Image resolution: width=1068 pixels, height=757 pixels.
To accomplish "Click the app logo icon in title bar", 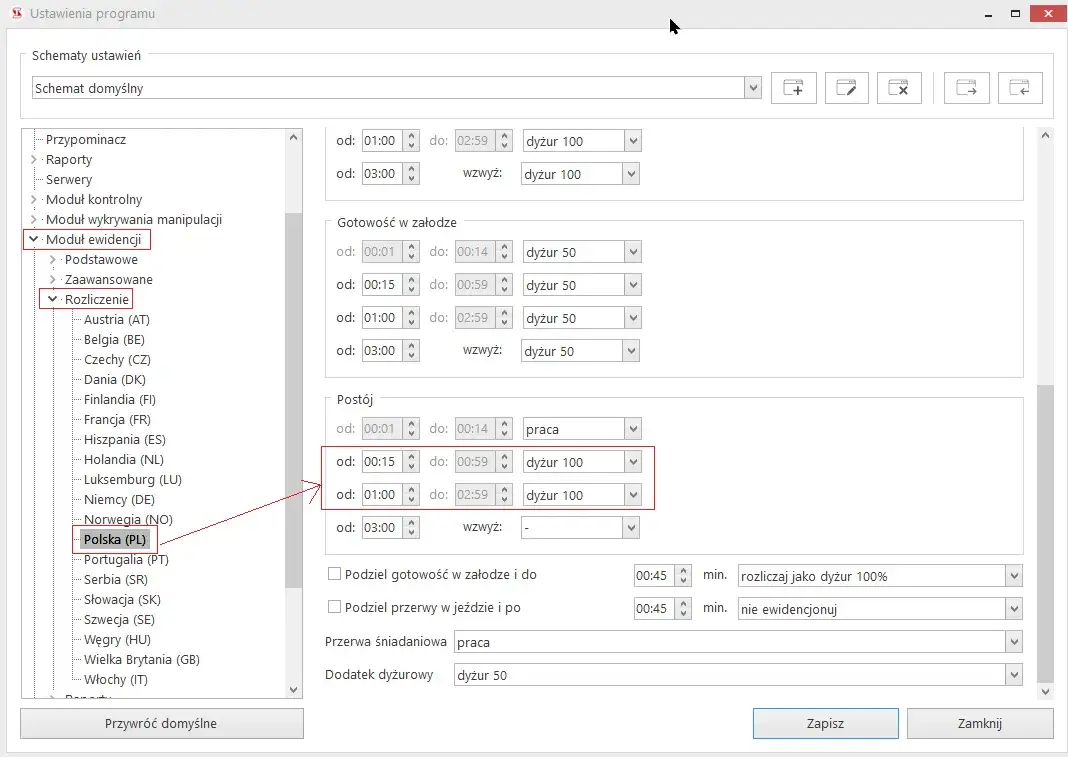I will pos(15,14).
